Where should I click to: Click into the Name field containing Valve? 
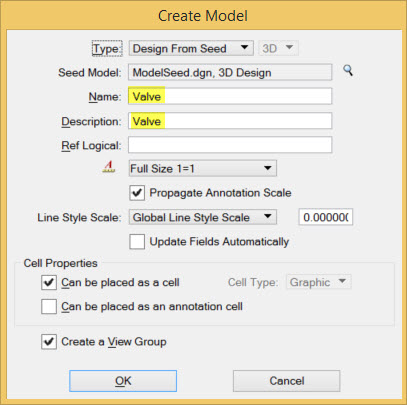(x=230, y=96)
